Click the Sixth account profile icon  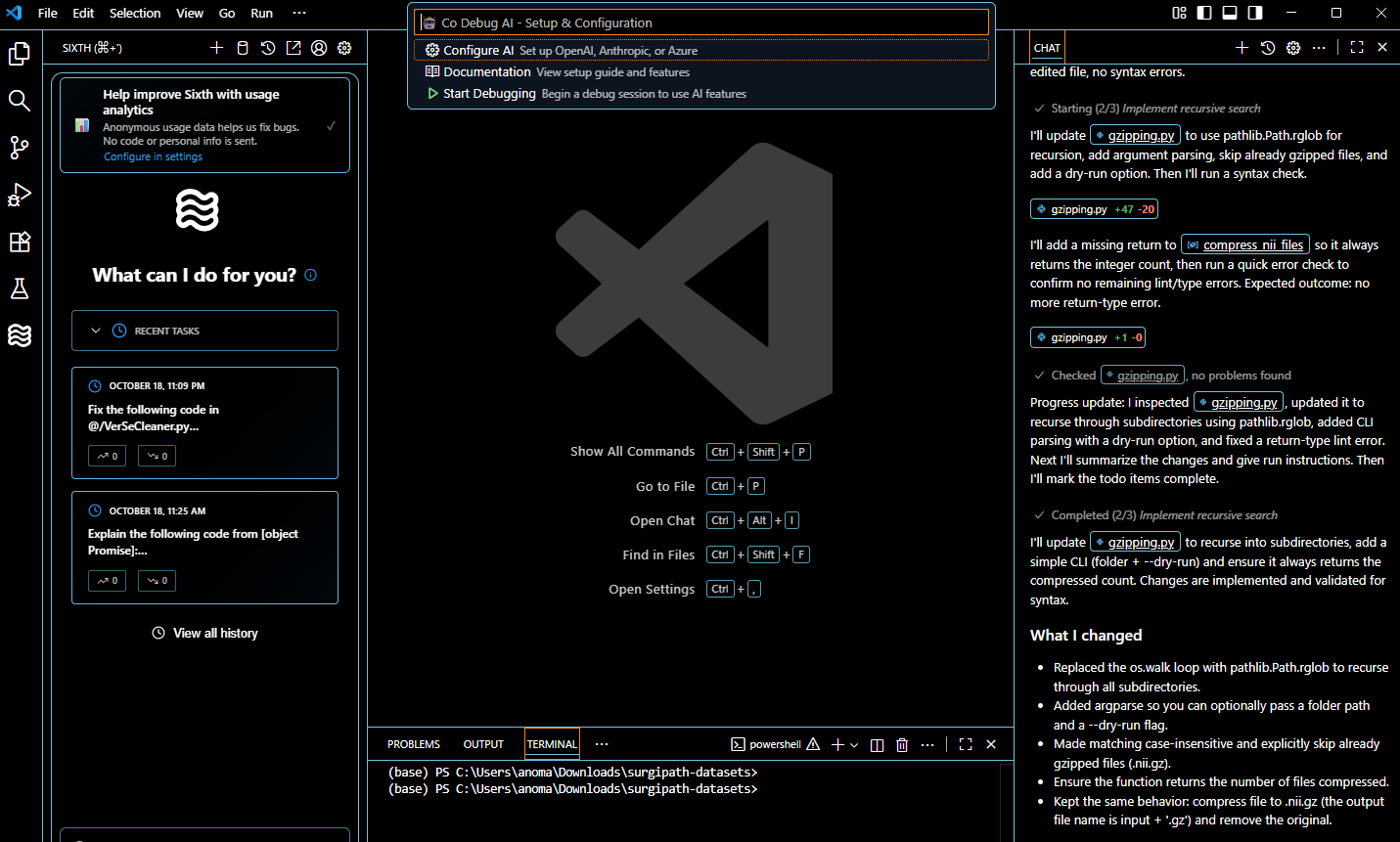tap(319, 48)
